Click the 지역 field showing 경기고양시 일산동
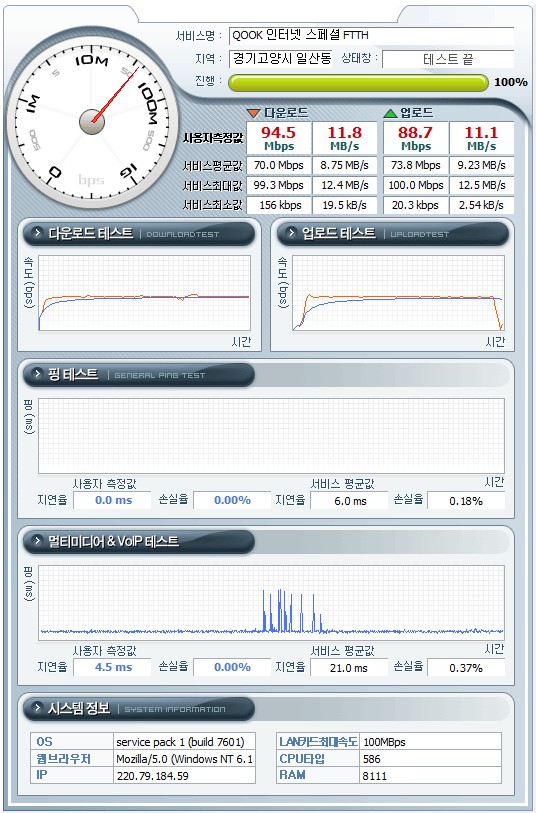Screen dimensions: 536x813 point(280,58)
